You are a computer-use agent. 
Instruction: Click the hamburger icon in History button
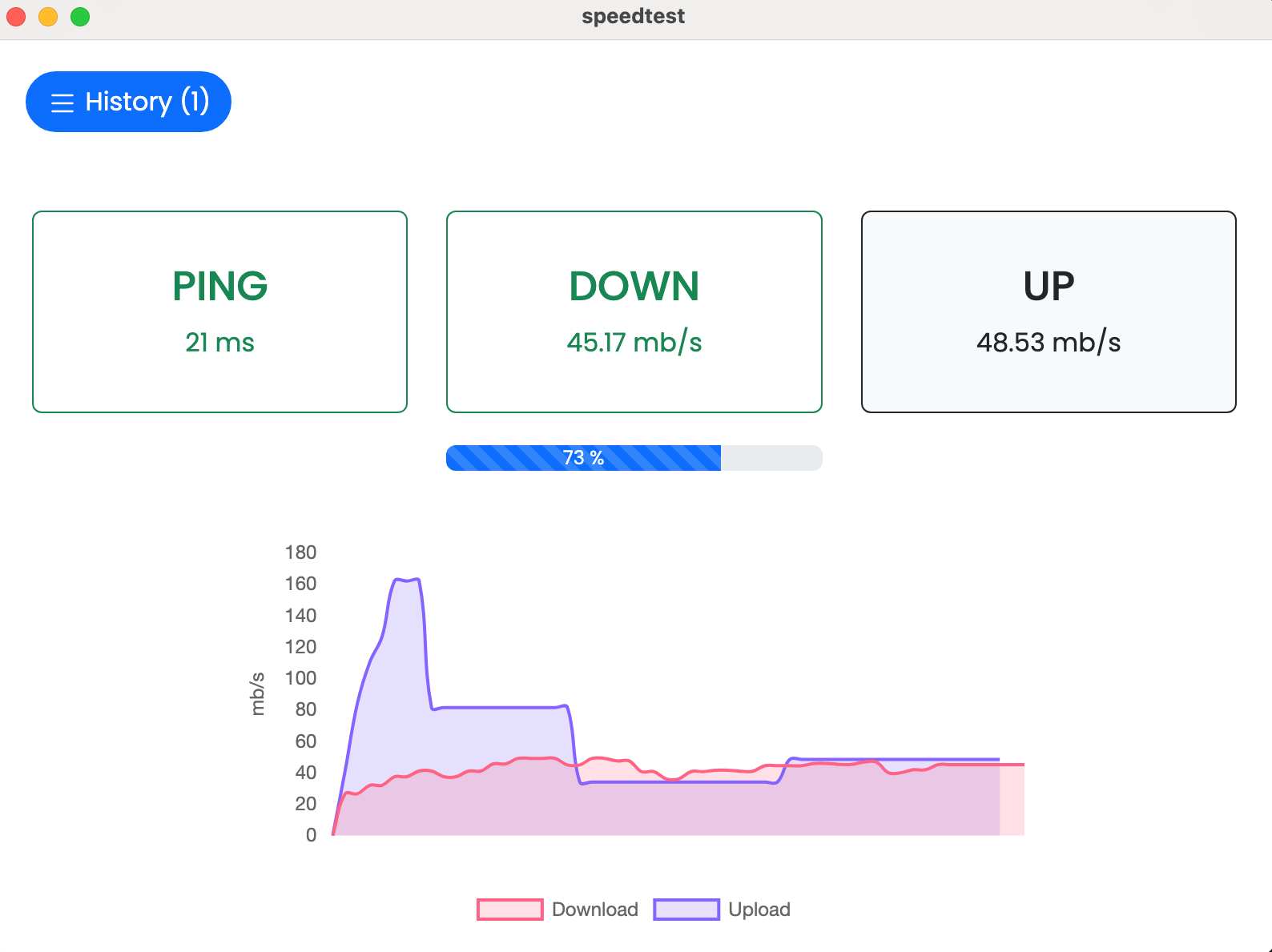point(62,102)
